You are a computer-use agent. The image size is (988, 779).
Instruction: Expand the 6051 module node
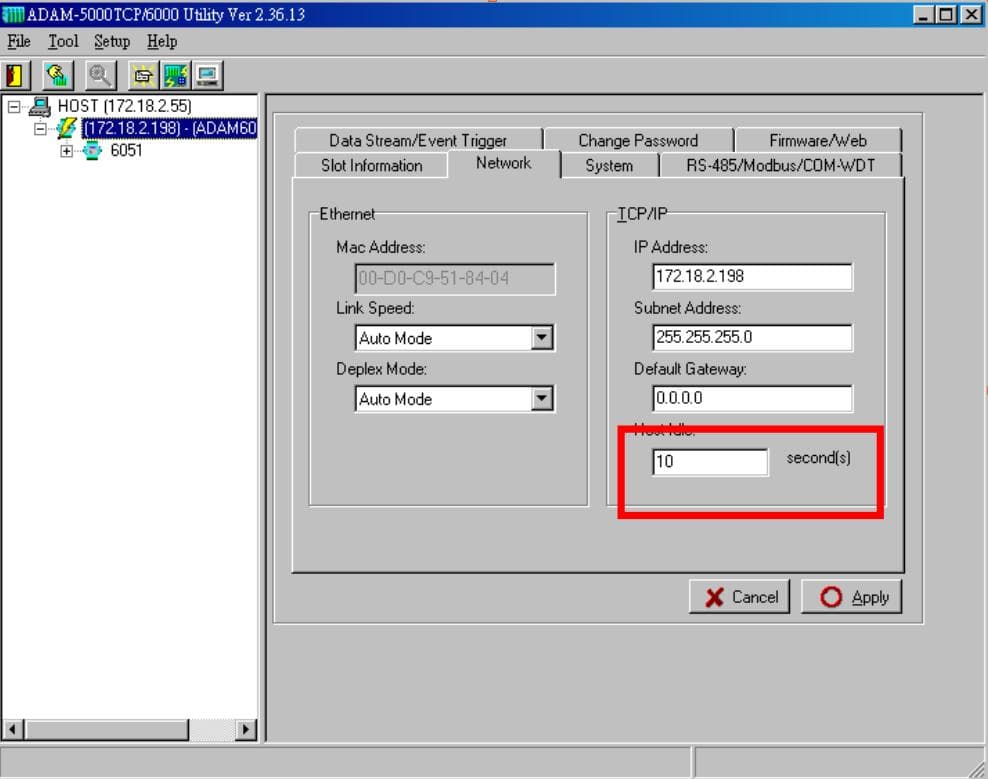click(x=66, y=151)
